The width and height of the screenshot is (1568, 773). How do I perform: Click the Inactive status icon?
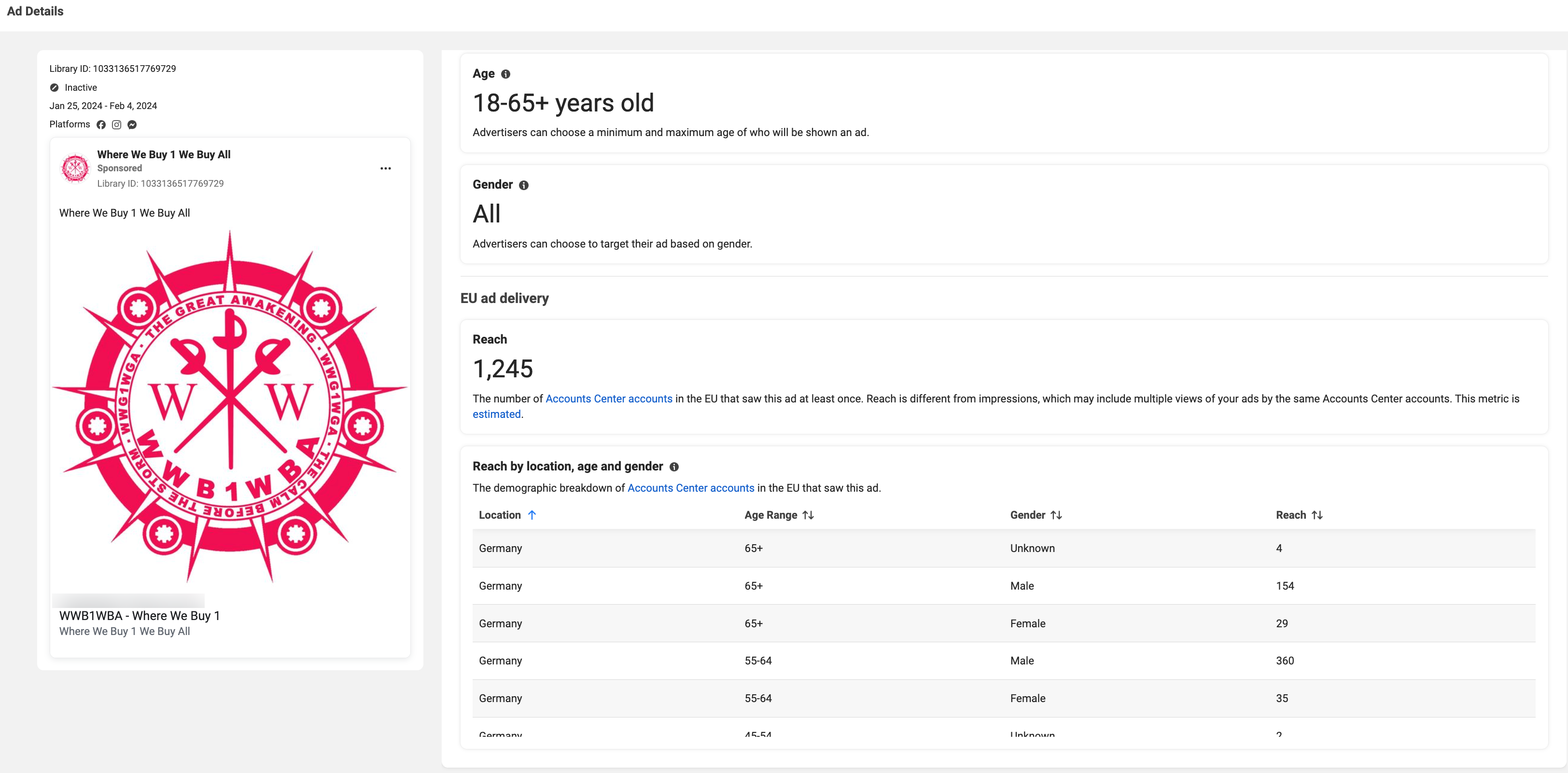(x=54, y=88)
